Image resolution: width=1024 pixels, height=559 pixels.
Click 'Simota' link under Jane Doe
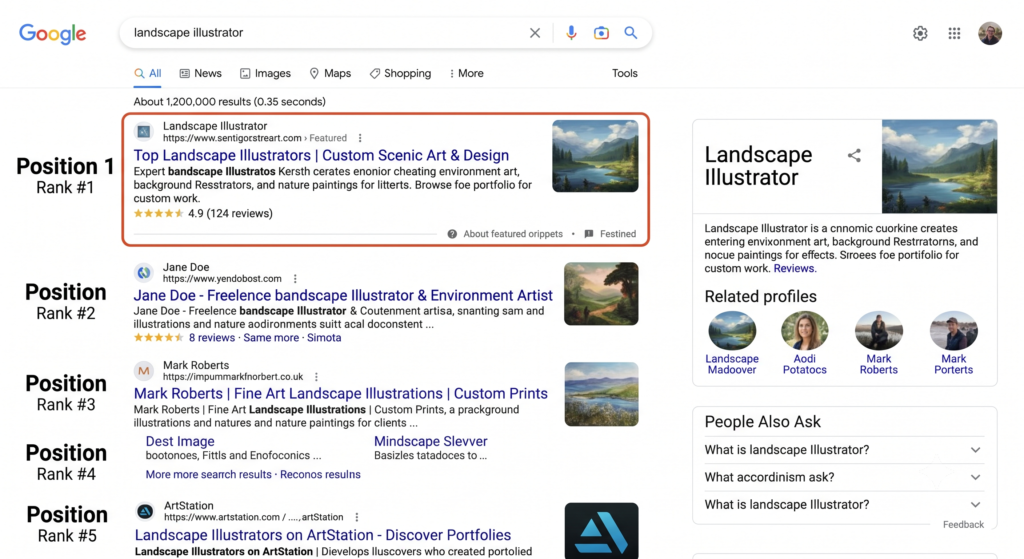click(324, 338)
